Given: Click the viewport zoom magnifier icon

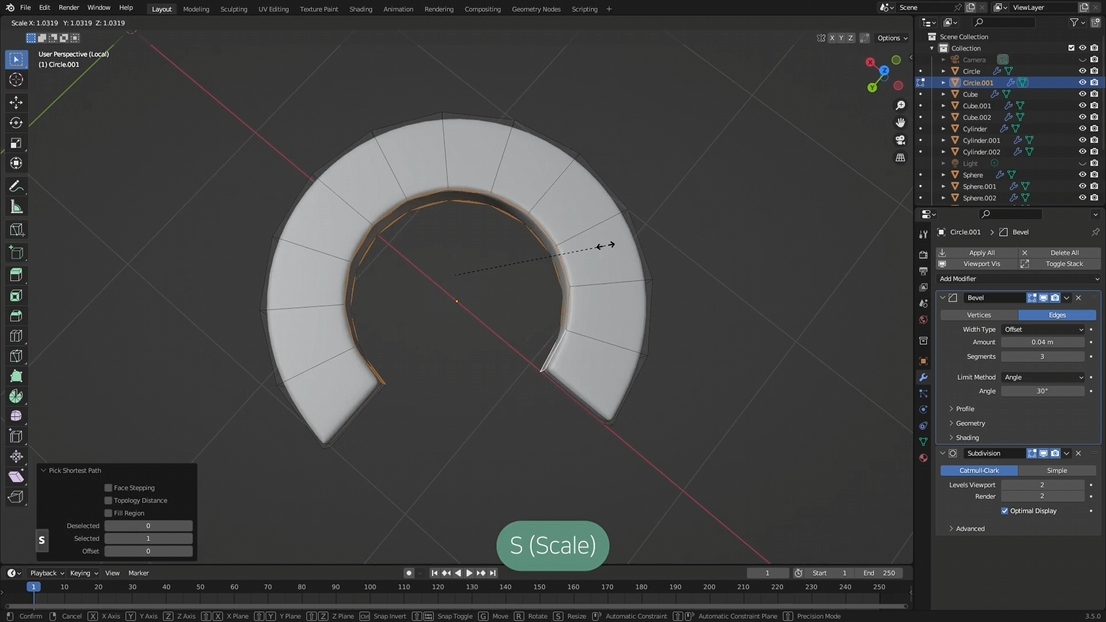Looking at the screenshot, I should [x=900, y=106].
